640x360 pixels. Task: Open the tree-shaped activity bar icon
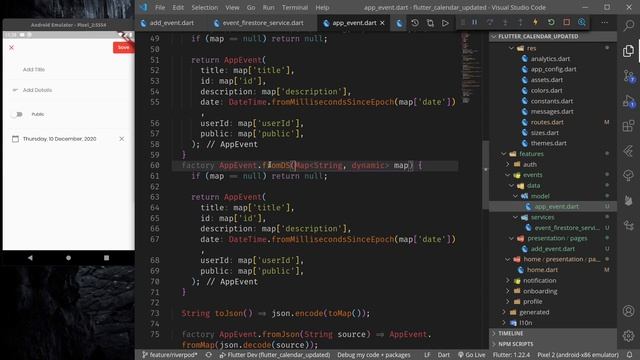pos(629,176)
